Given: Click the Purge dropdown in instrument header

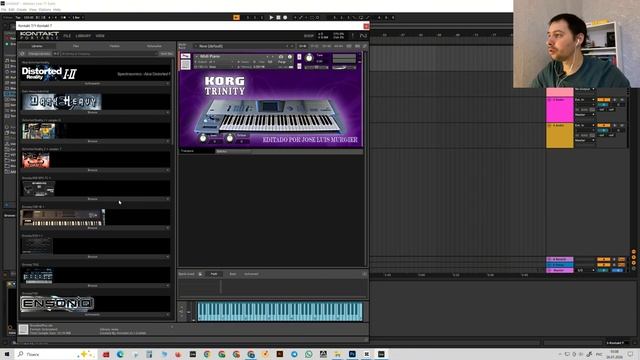Looking at the screenshot, I should [282, 62].
